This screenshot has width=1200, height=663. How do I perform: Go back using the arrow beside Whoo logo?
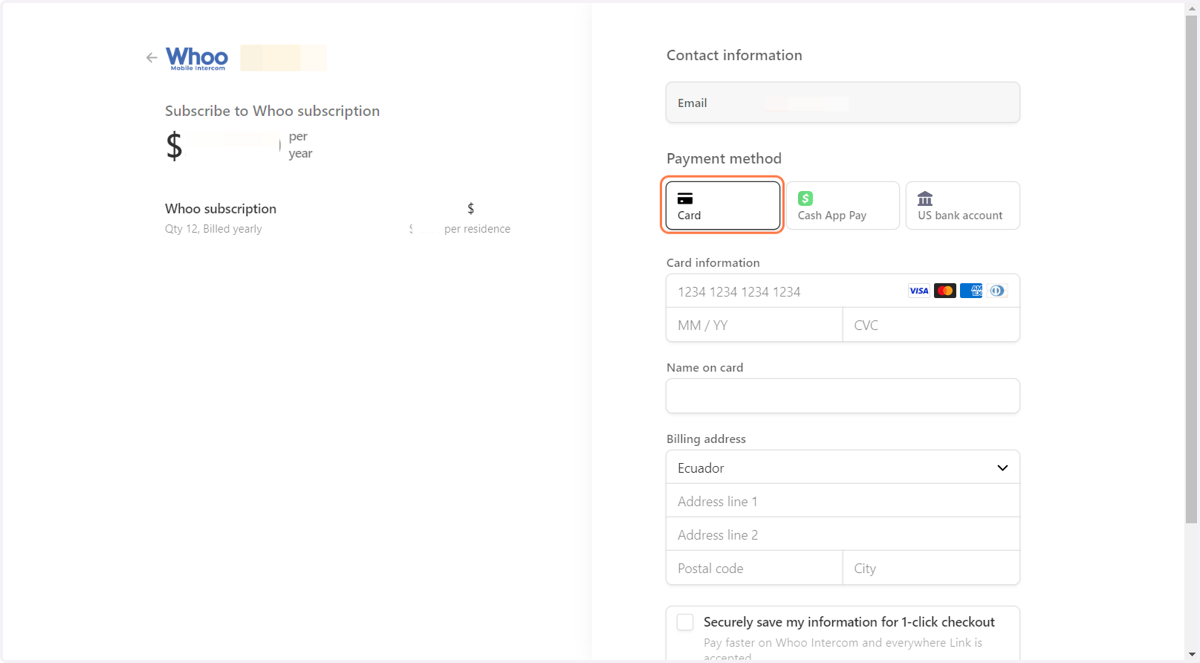(152, 58)
